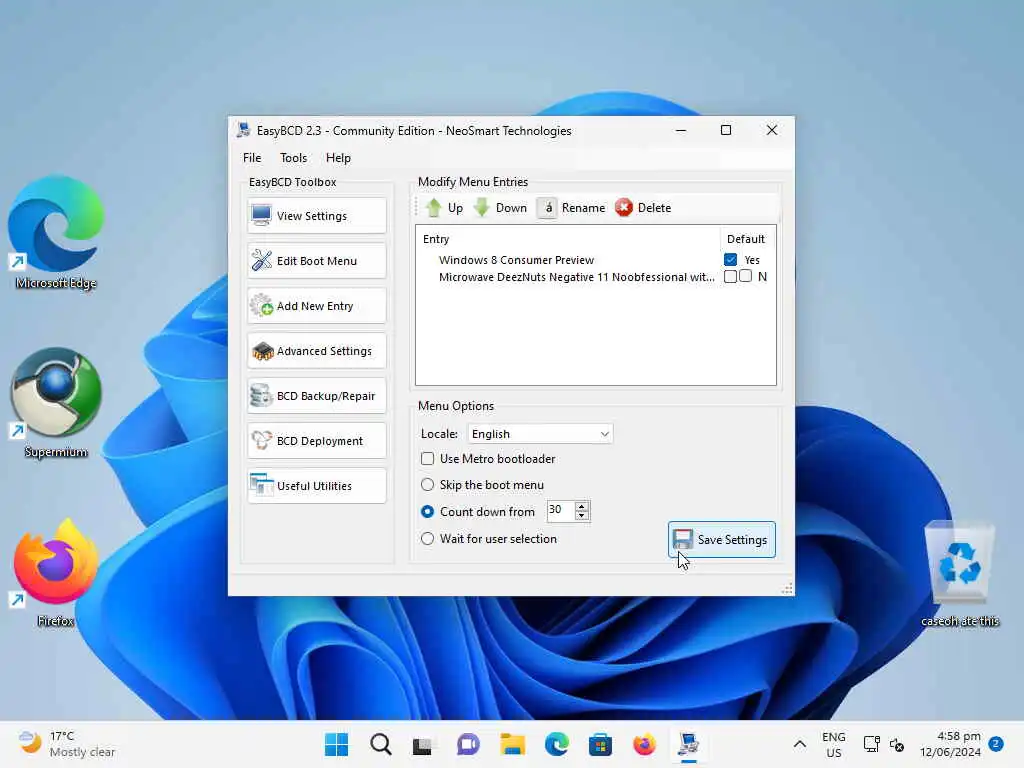
Task: Open the weather widget showing 17°C
Action: [65, 744]
